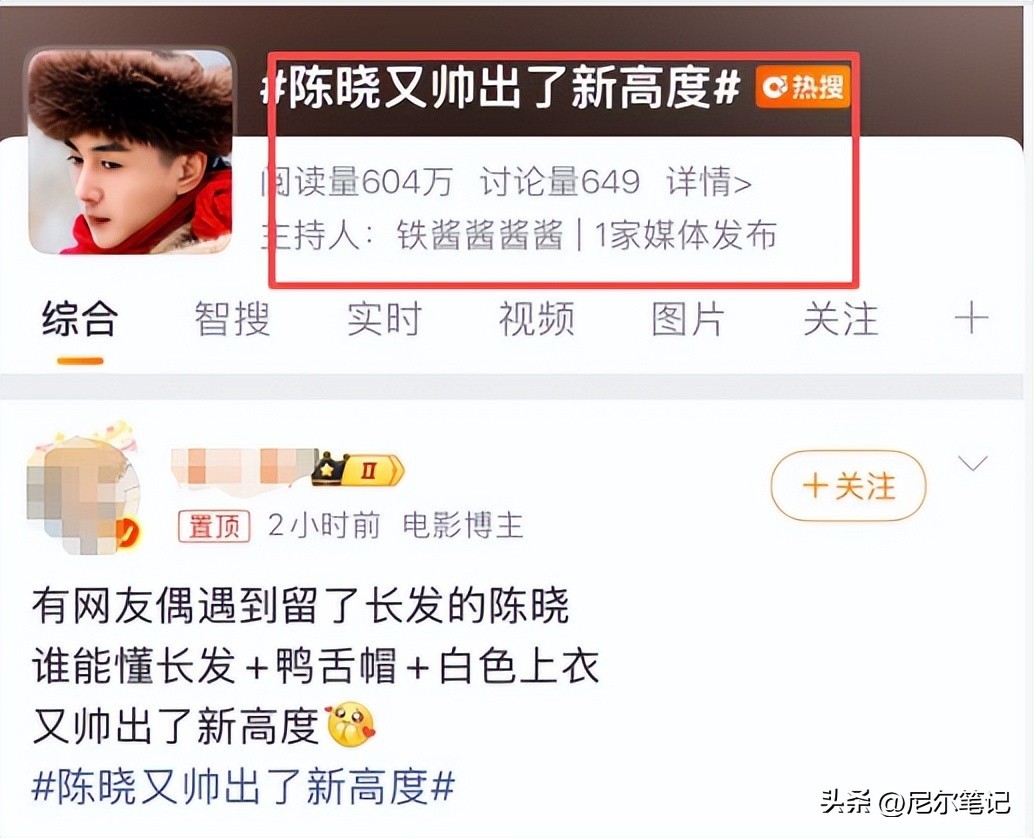
Task: Click the teary emoji in the post
Action: 351,725
